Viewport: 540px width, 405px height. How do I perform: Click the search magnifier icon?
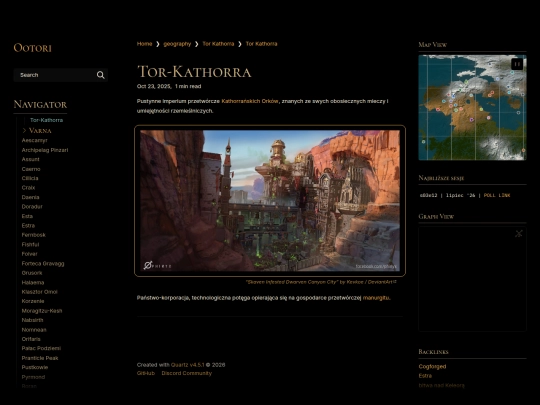coord(101,75)
